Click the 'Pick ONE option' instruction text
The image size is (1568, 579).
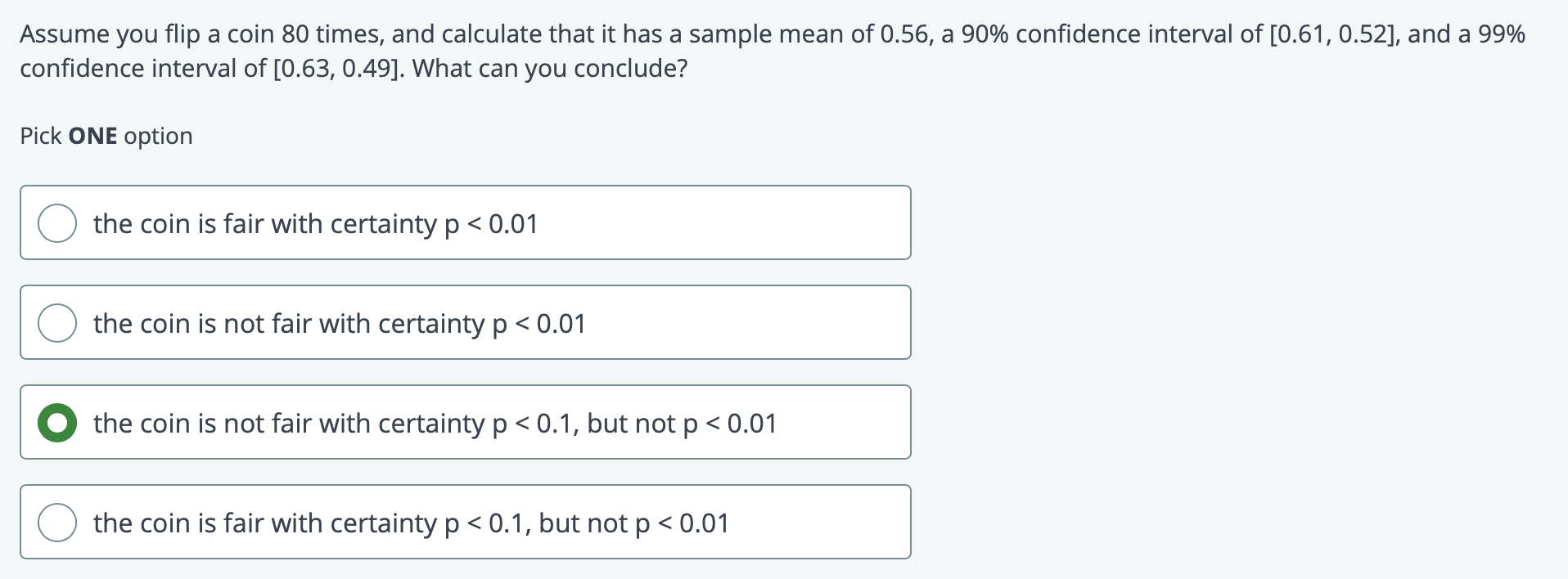106,136
